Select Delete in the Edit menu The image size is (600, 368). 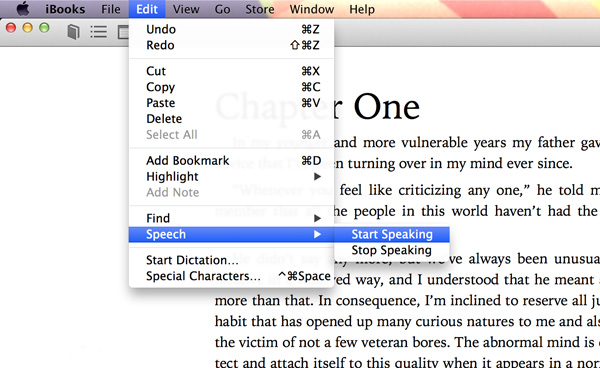(x=232, y=119)
